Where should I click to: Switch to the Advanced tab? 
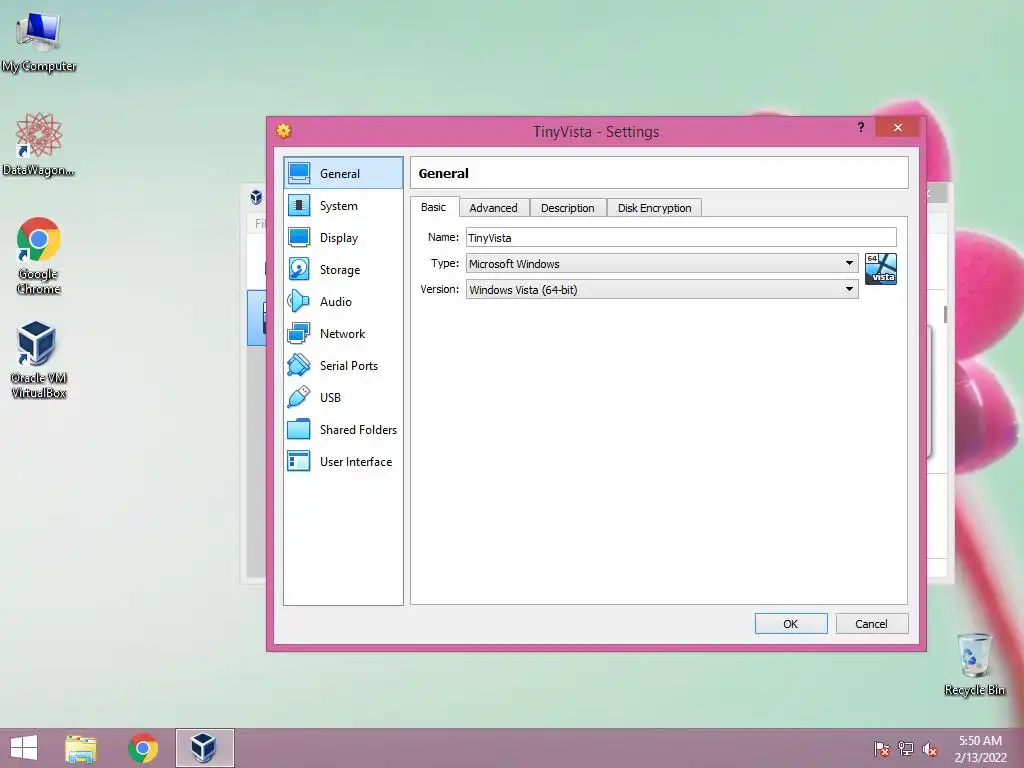(x=494, y=208)
